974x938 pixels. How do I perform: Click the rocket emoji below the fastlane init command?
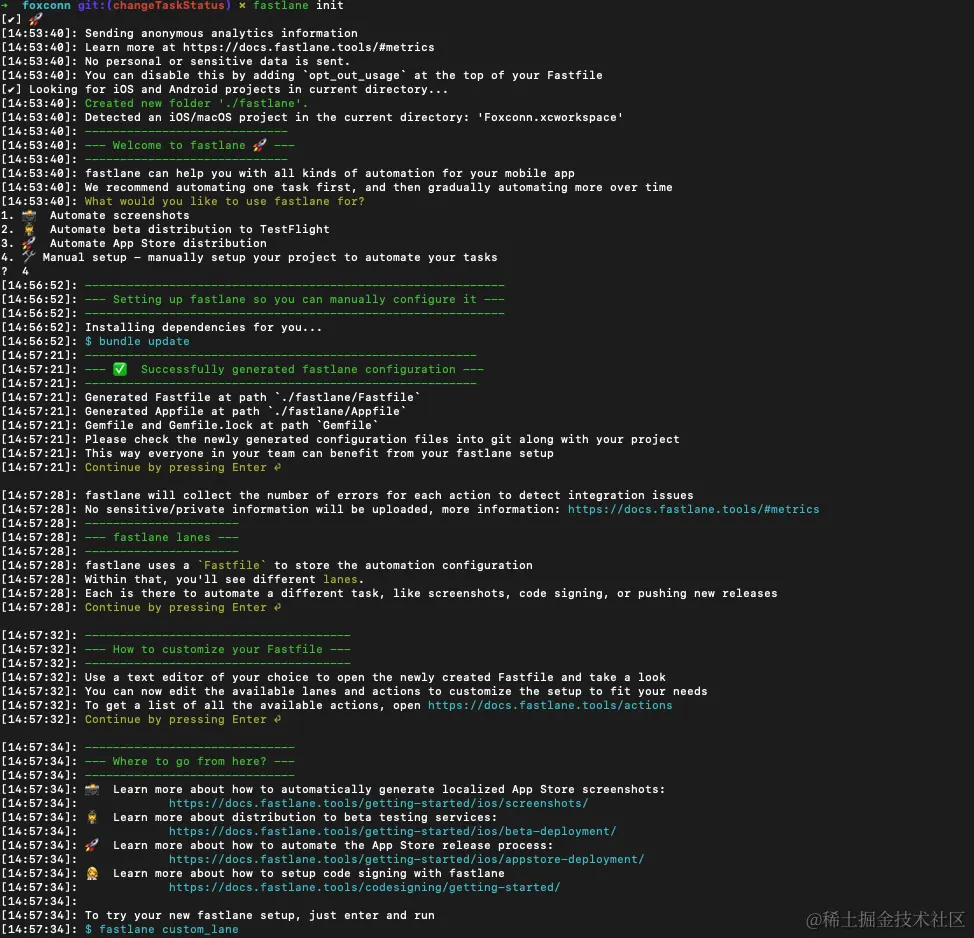[35, 19]
